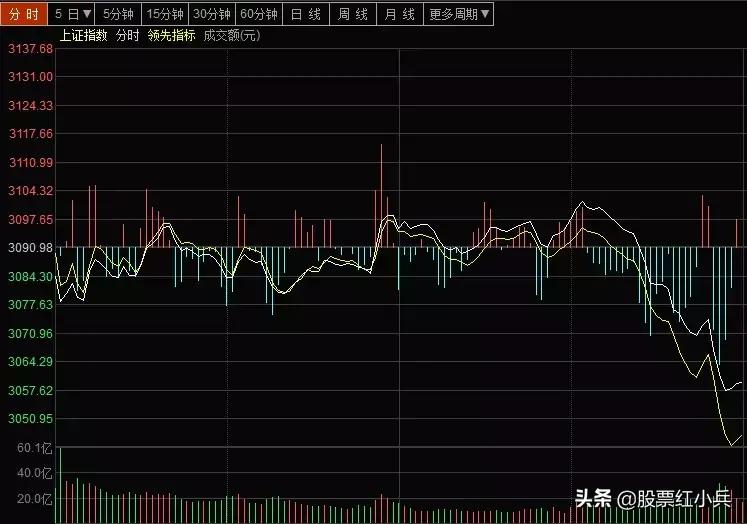The image size is (747, 524).
Task: Click the 60.1亿 volume axis label
Action: [x=34, y=448]
